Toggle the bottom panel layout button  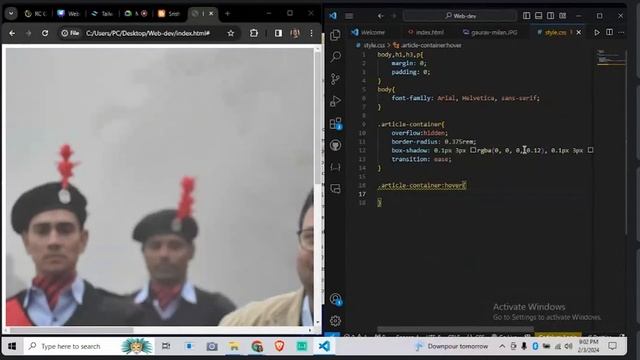coord(538,16)
